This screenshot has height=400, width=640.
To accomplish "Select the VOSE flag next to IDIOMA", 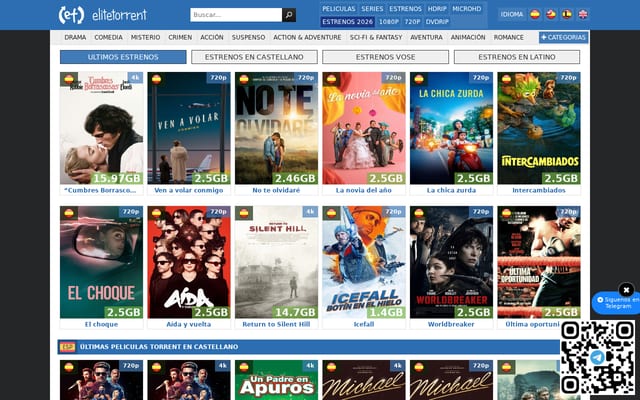I will click(x=551, y=14).
